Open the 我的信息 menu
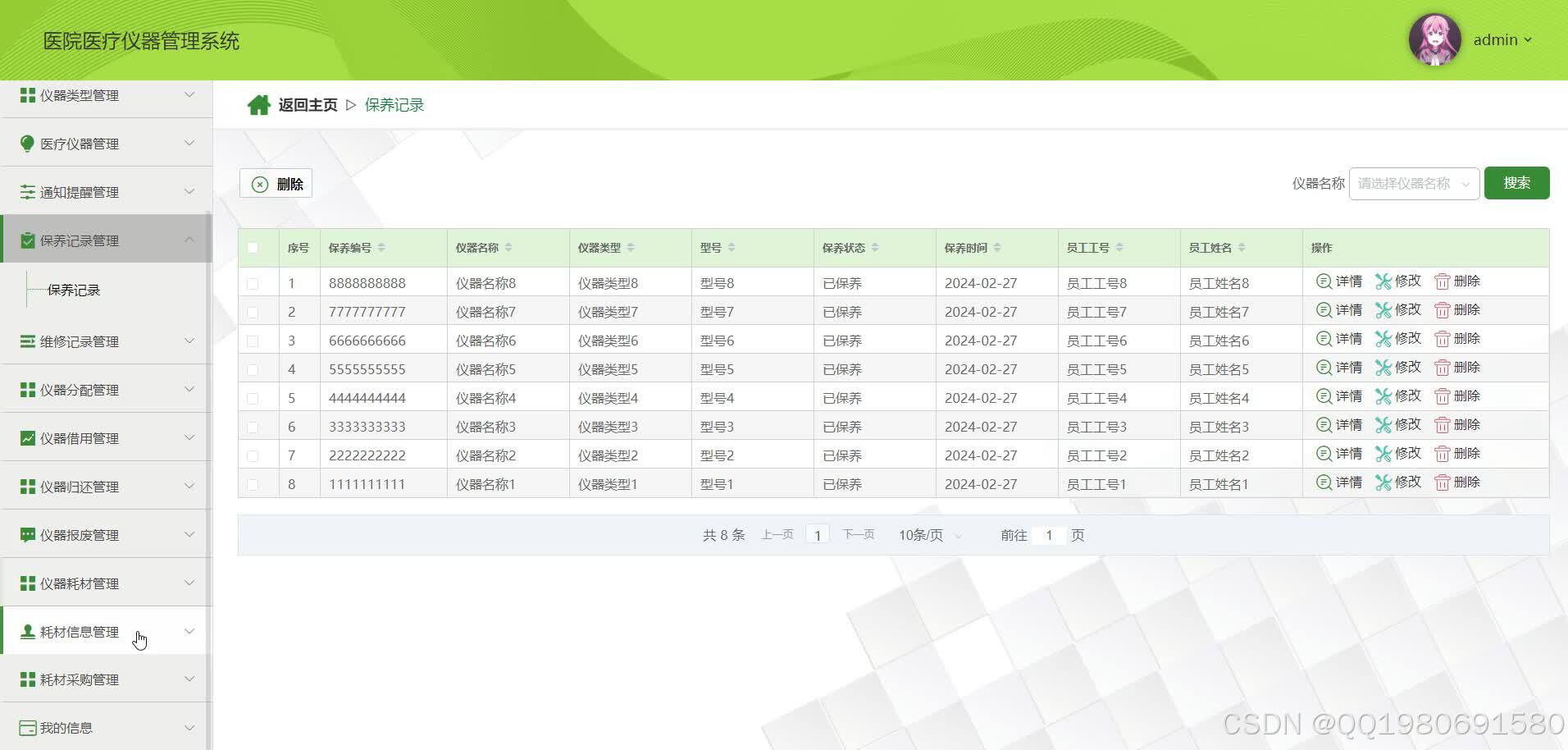Image resolution: width=1568 pixels, height=750 pixels. coord(107,728)
